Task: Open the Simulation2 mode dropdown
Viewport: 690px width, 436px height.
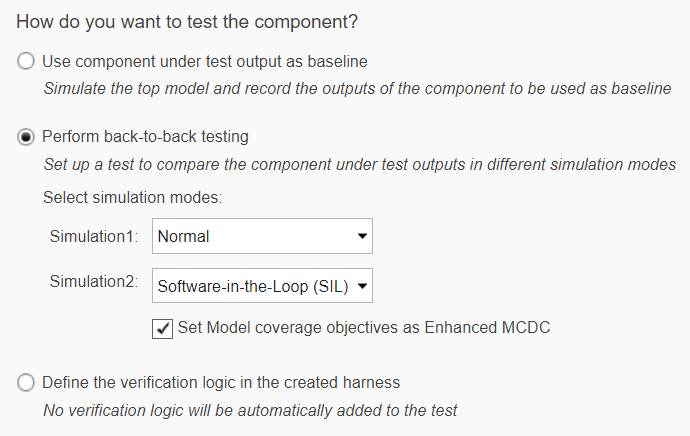Action: pos(262,286)
